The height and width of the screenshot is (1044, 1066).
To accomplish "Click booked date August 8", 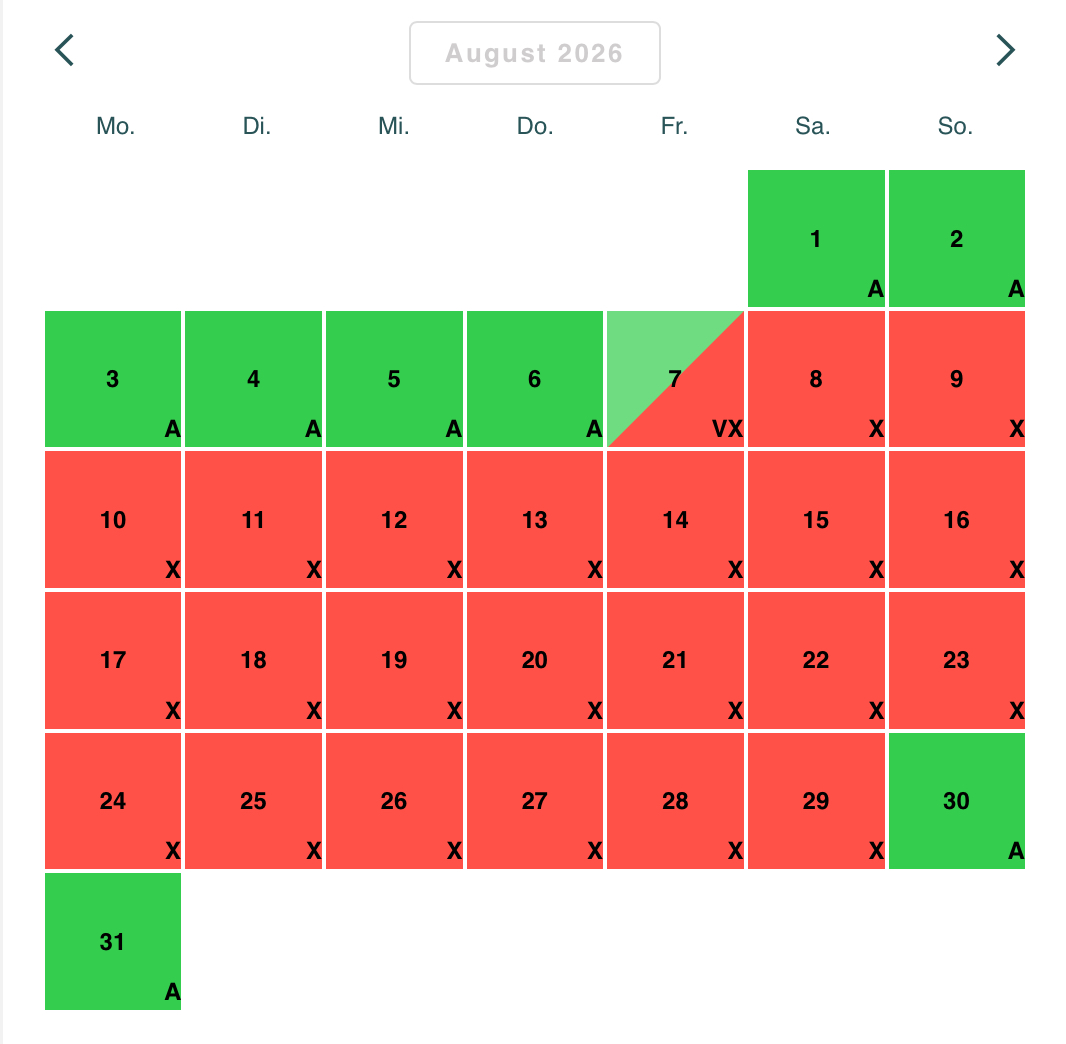I will (816, 379).
